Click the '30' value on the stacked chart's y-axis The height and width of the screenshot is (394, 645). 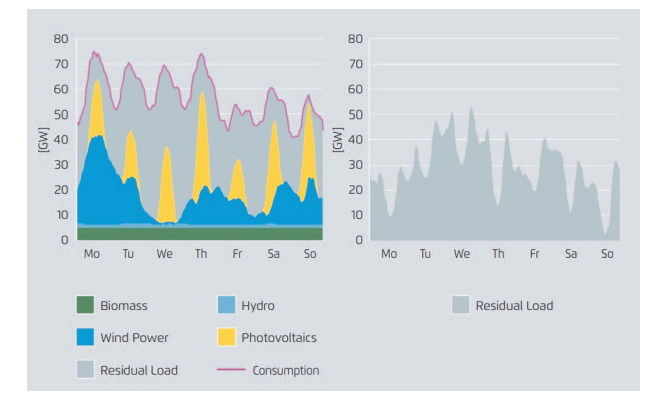[x=61, y=165]
